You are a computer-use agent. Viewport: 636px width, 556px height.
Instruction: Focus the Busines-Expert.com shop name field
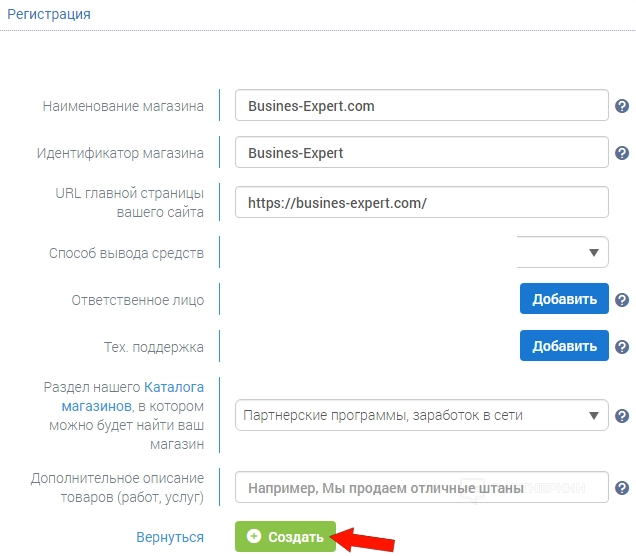pyautogui.click(x=421, y=105)
